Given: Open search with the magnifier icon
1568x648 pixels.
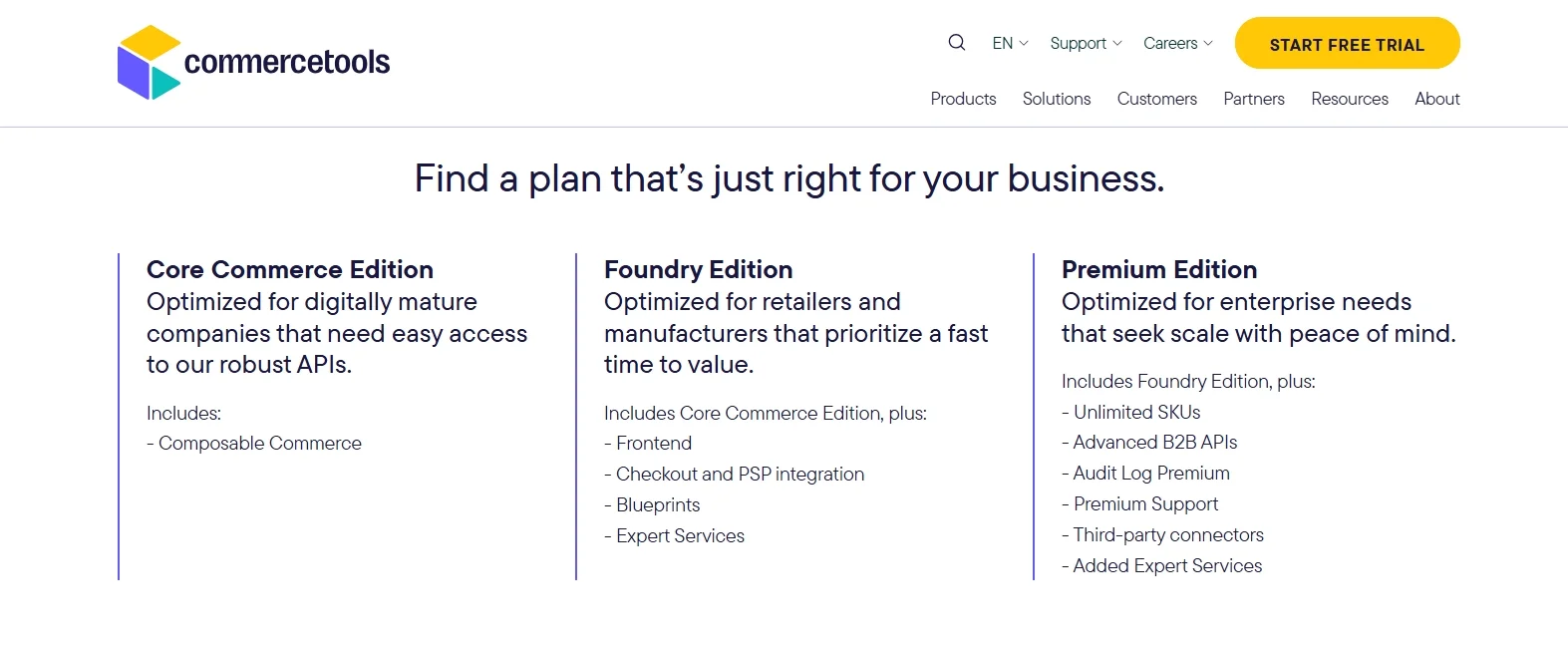Looking at the screenshot, I should 957,43.
